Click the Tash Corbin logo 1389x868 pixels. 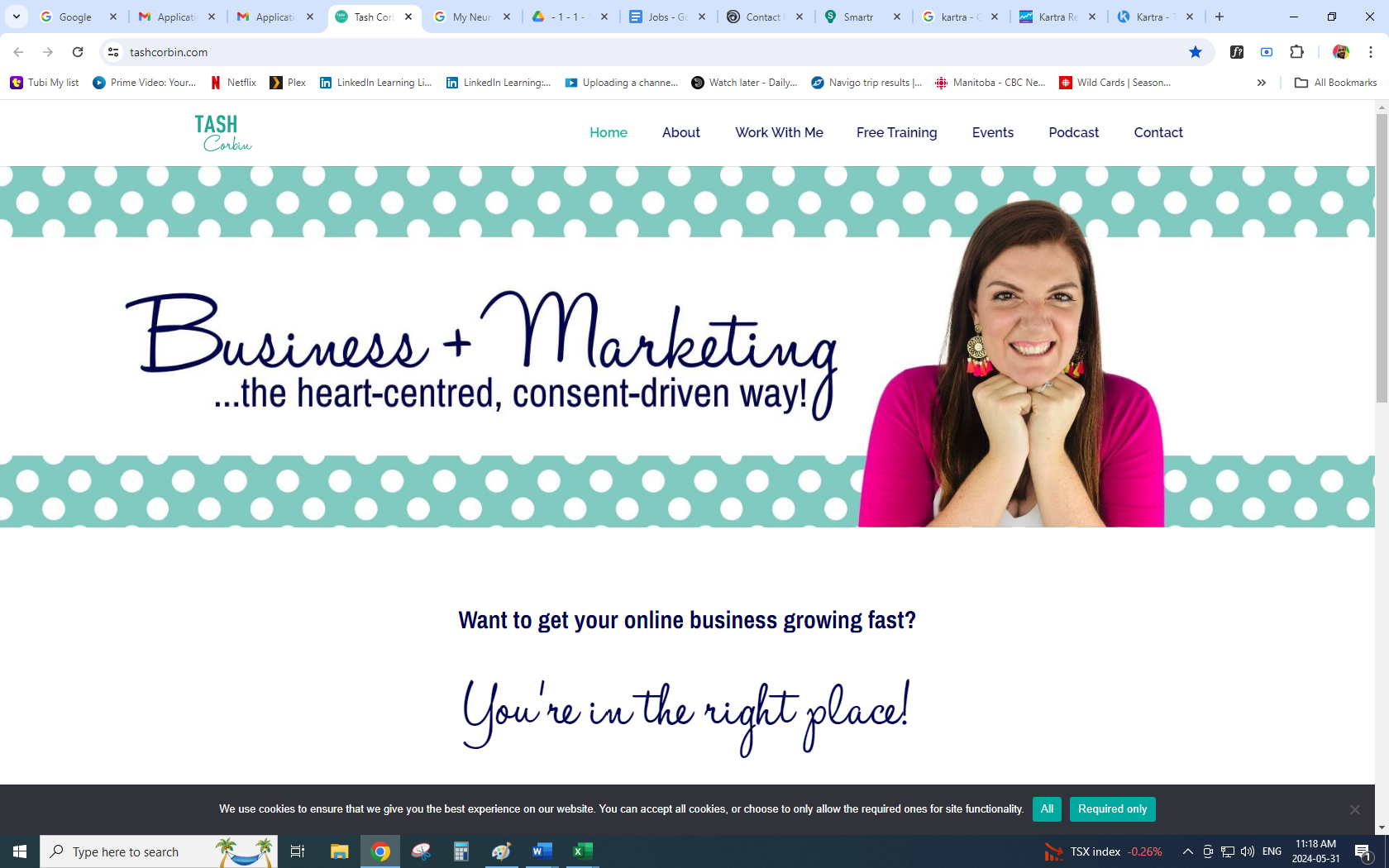(x=222, y=133)
